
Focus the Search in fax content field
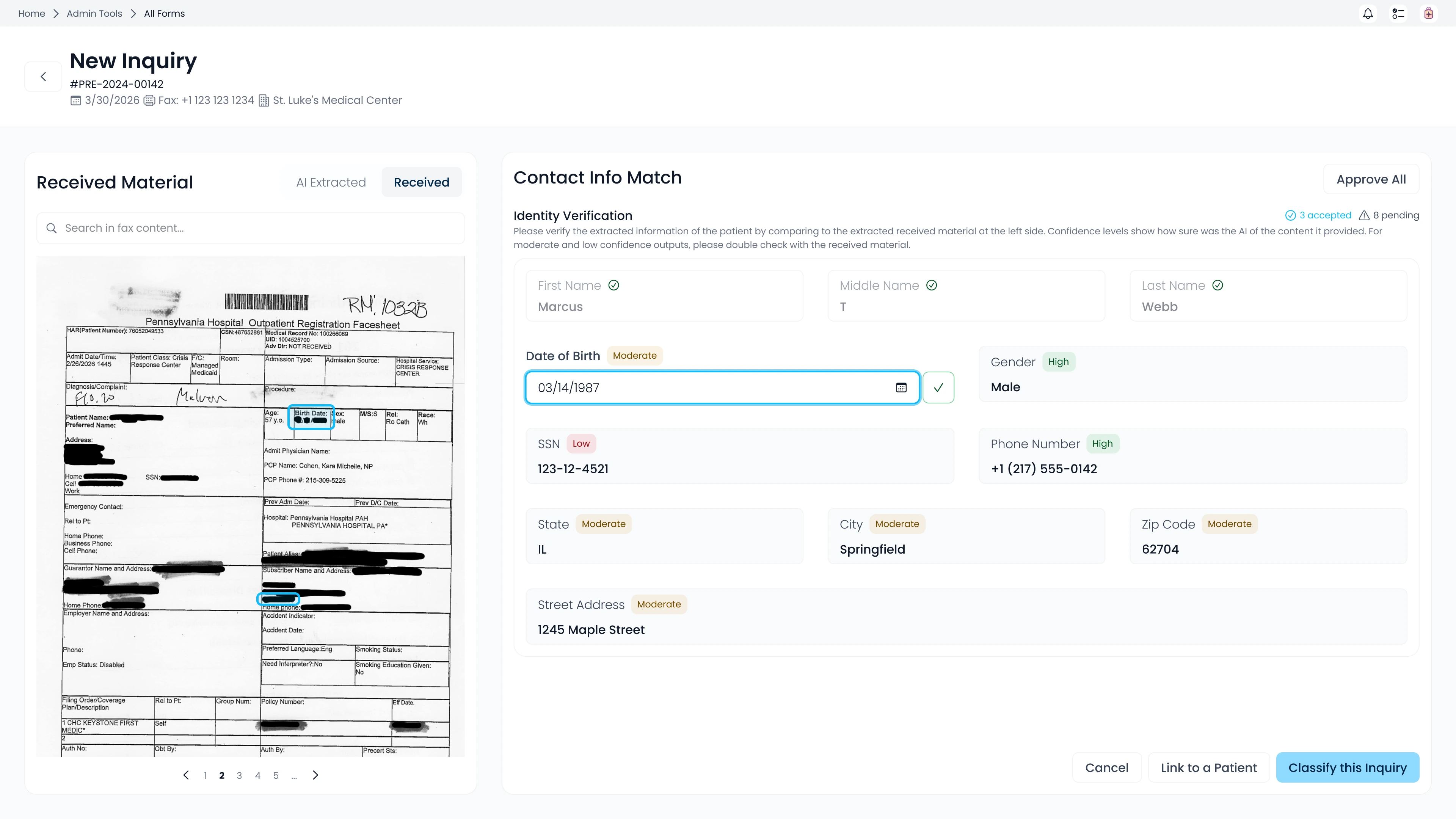(250, 228)
